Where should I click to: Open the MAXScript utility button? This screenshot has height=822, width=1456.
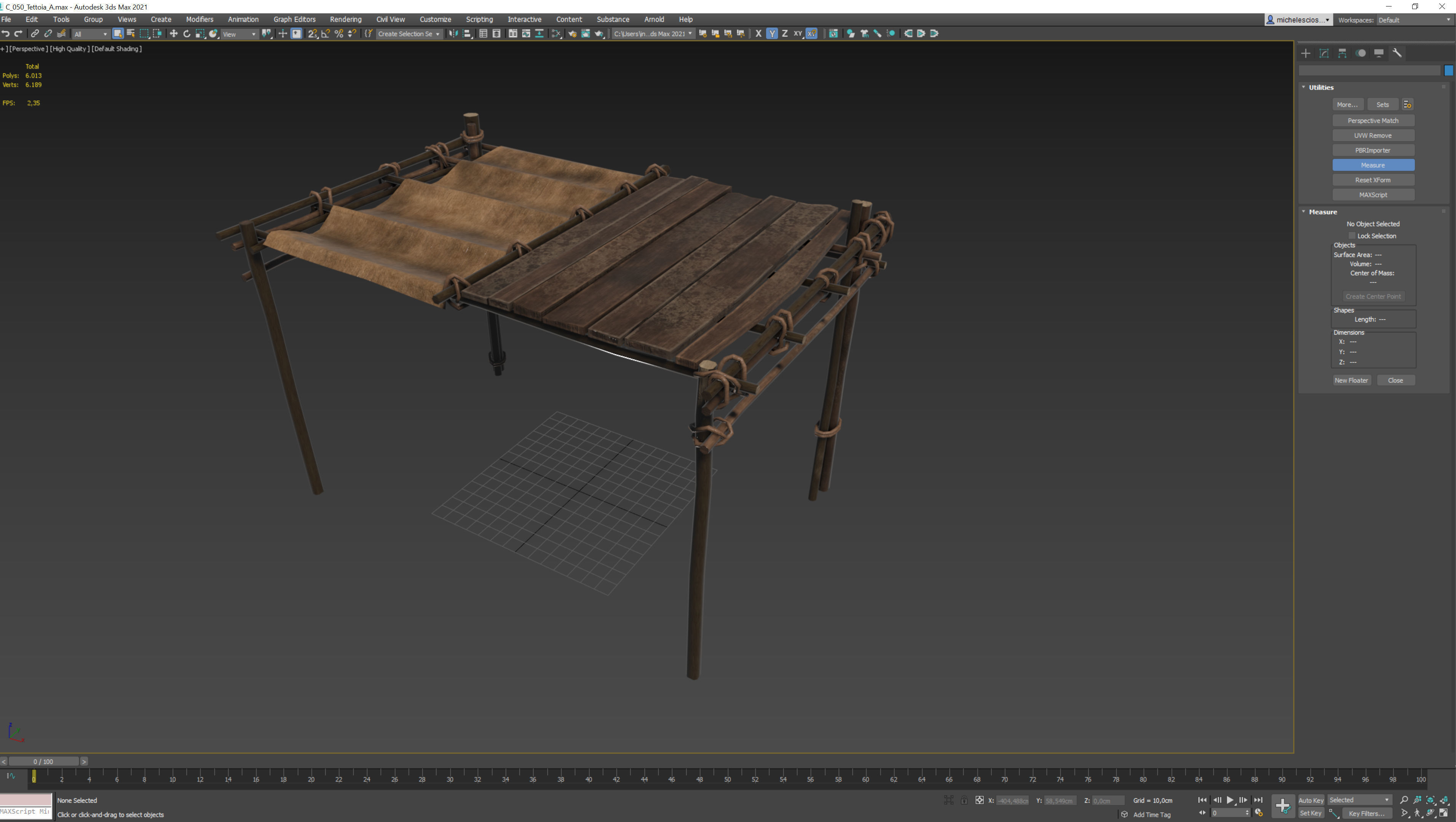1373,195
